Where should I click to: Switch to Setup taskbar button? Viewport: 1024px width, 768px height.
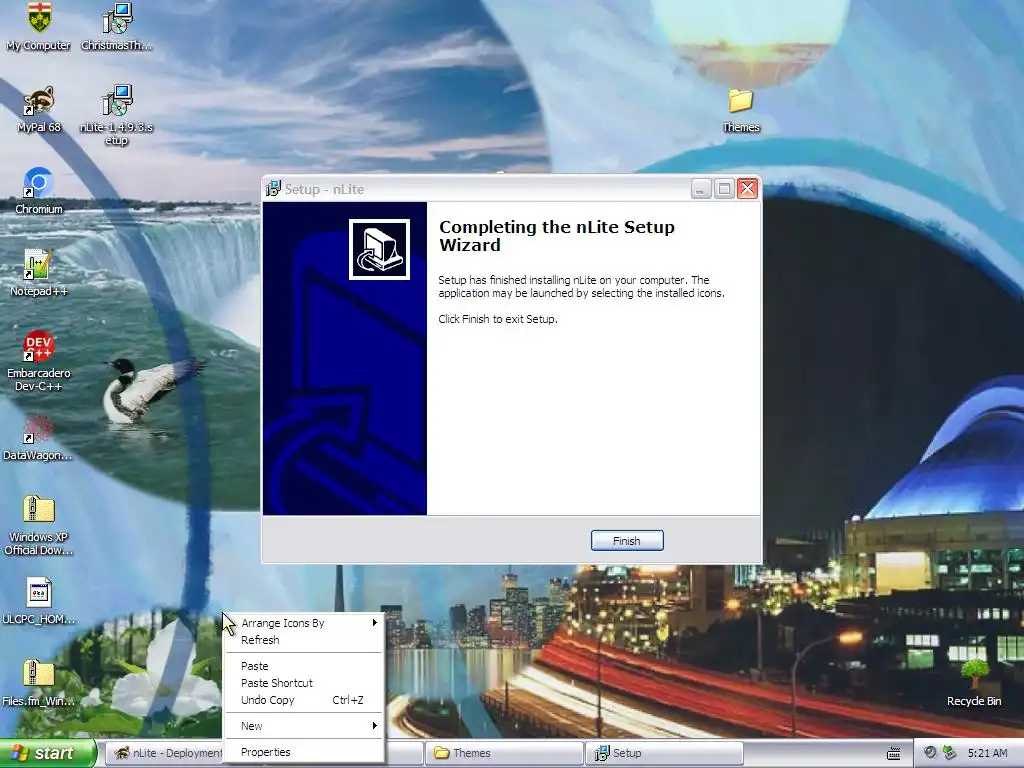tap(664, 753)
